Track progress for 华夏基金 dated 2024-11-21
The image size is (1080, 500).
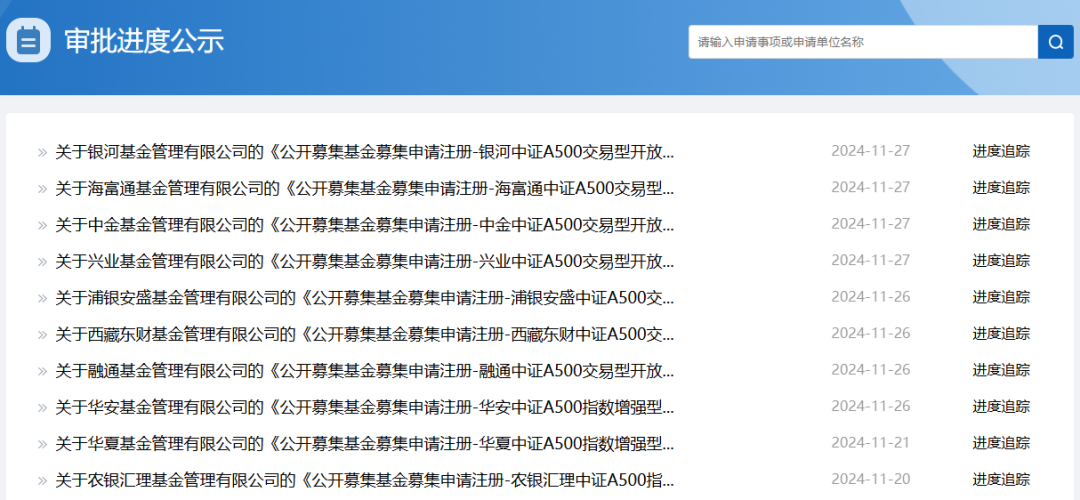point(1001,443)
